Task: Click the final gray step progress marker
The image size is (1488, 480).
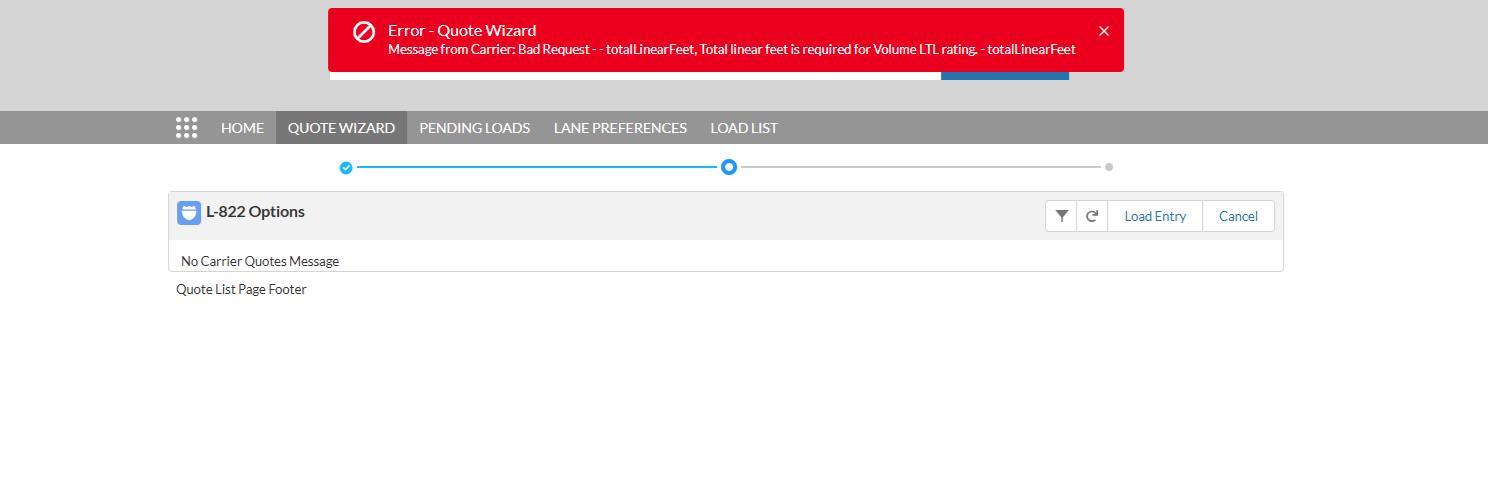Action: (1109, 167)
